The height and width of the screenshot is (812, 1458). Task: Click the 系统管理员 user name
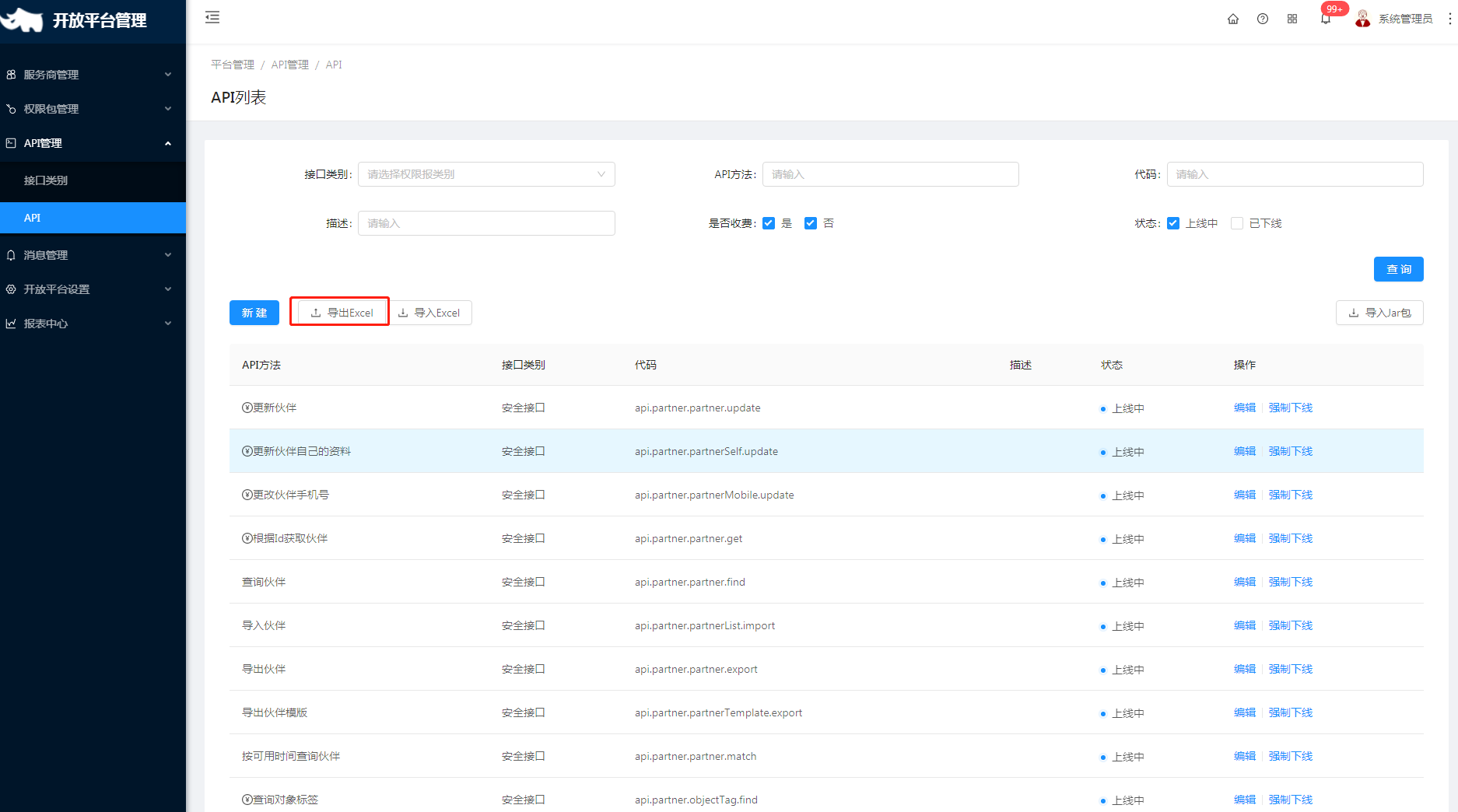pos(1405,19)
